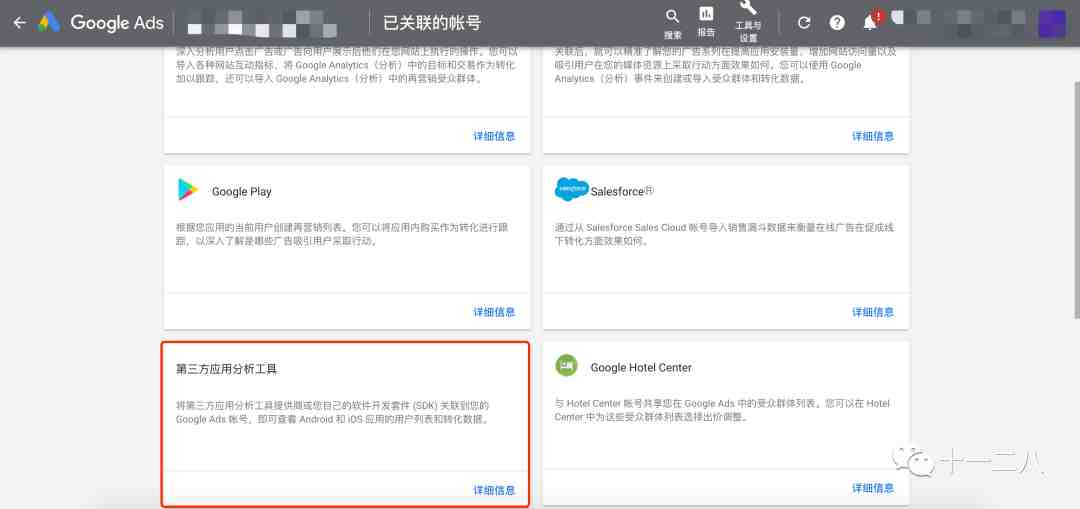Screen dimensions: 1080x509
Task: Select the Google Play triangle logo
Action: pyautogui.click(x=187, y=189)
